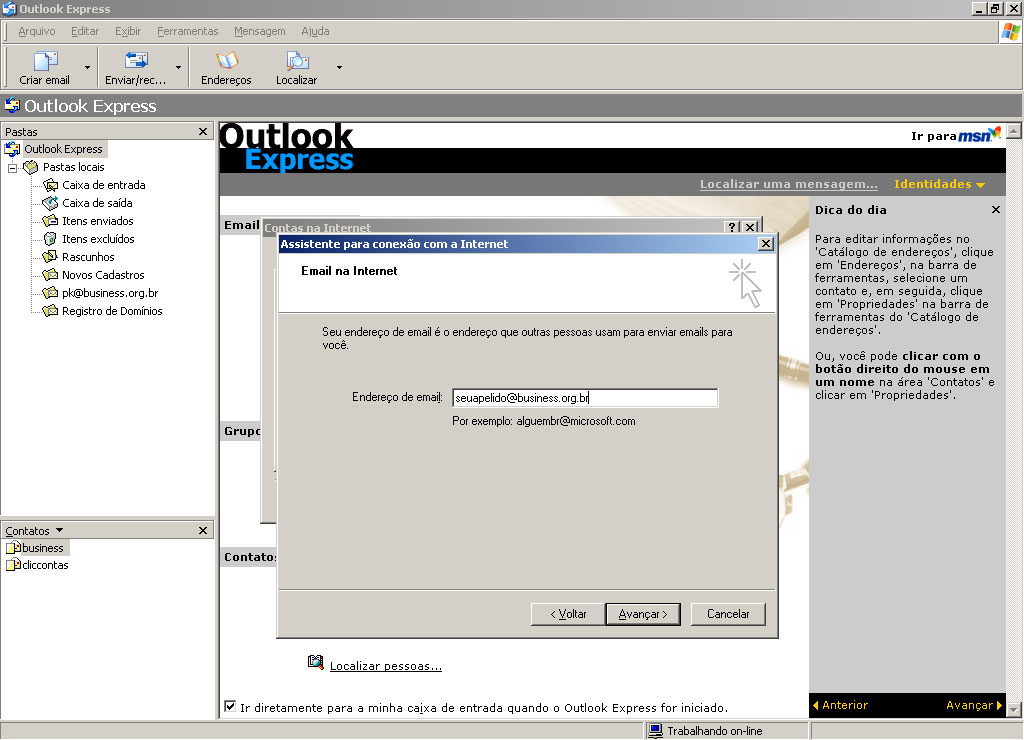Viewport: 1024px width, 740px height.
Task: Open the Ferramentas menu
Action: (187, 31)
